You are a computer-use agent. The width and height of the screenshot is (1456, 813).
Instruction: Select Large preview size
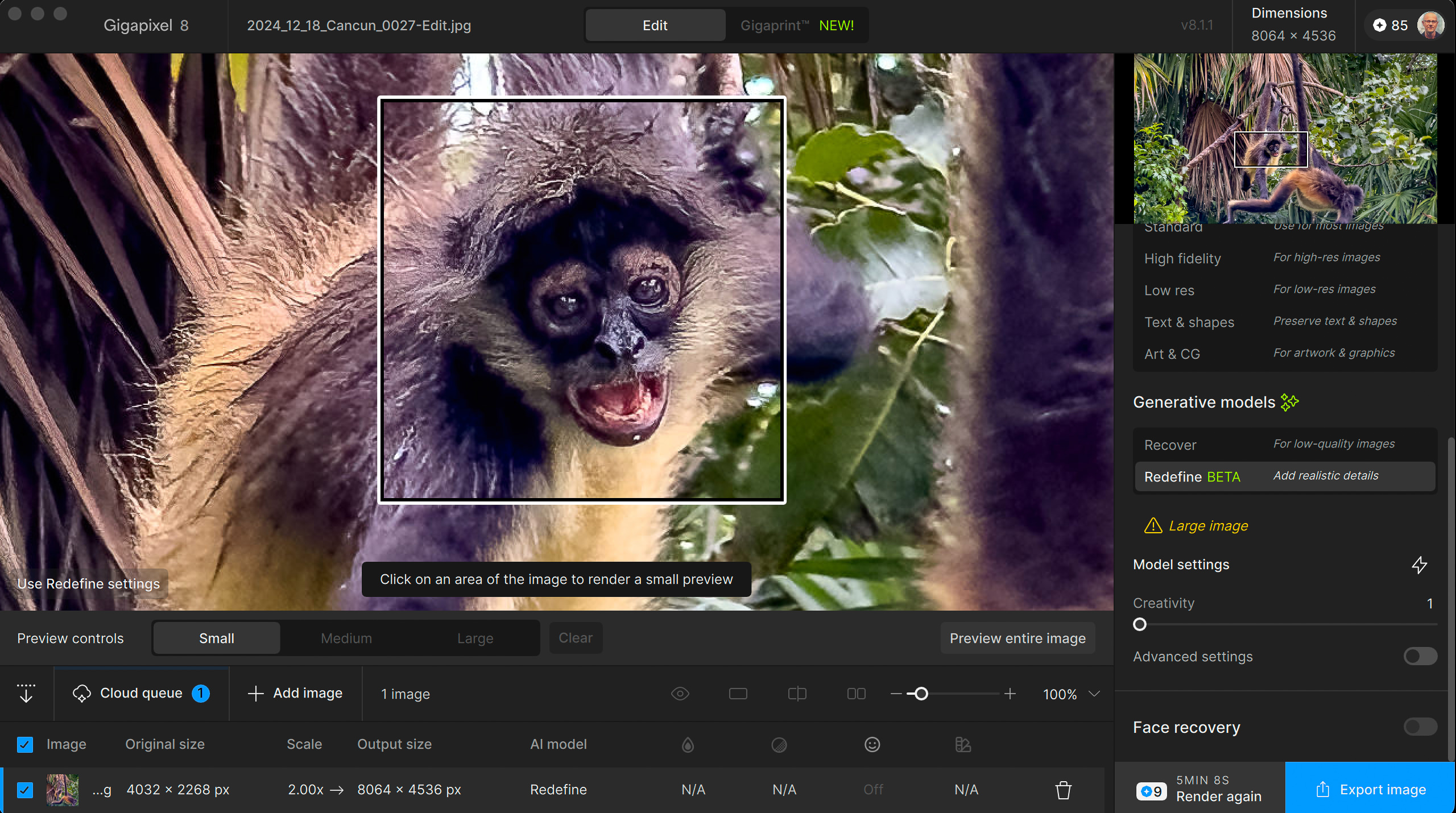point(475,638)
